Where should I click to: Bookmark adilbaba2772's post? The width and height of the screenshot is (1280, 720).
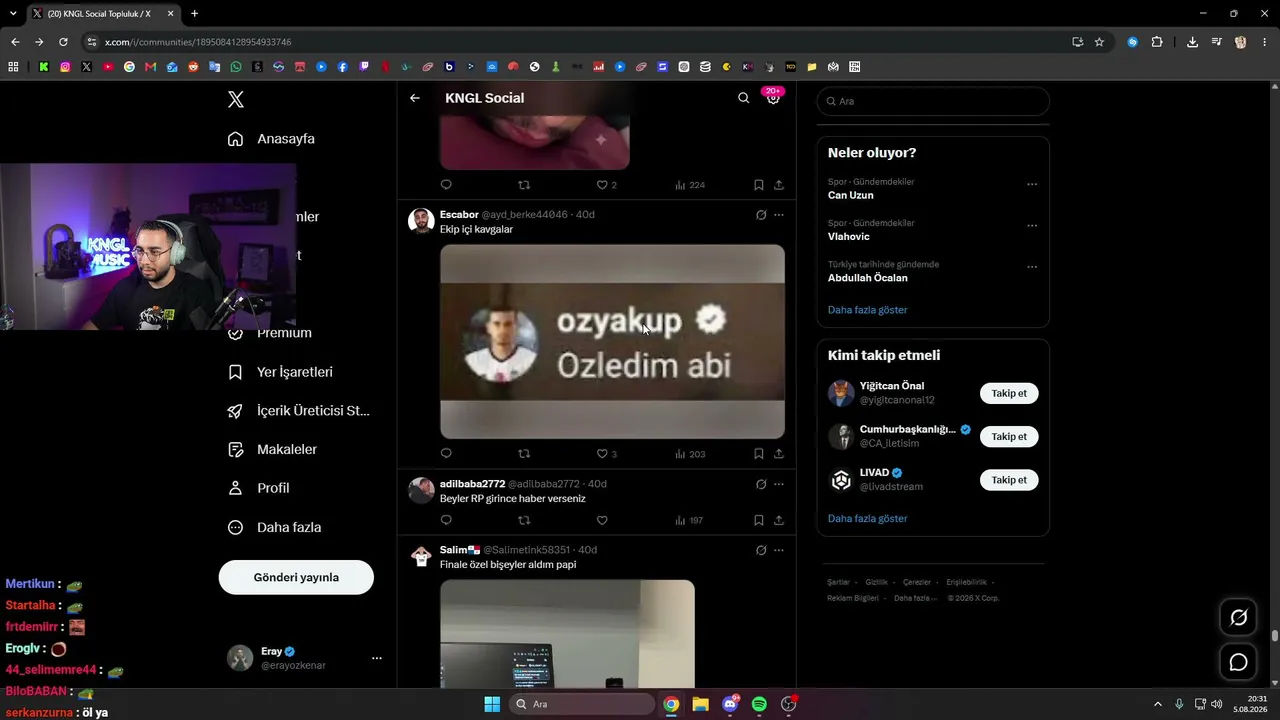759,520
